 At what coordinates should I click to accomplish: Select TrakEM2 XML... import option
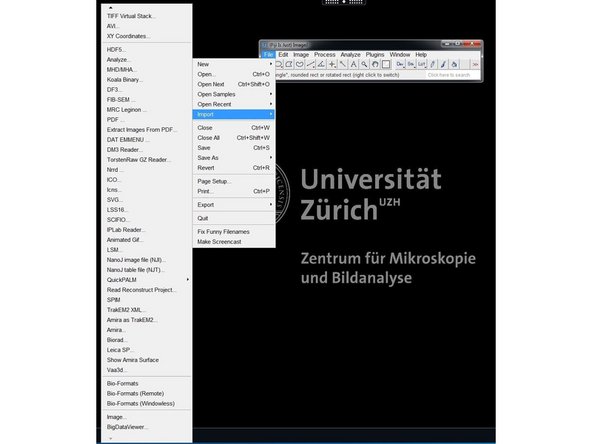pyautogui.click(x=147, y=310)
